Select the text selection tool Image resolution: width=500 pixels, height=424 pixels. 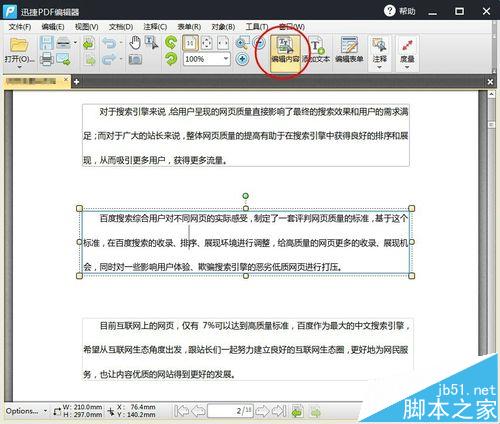[x=152, y=43]
